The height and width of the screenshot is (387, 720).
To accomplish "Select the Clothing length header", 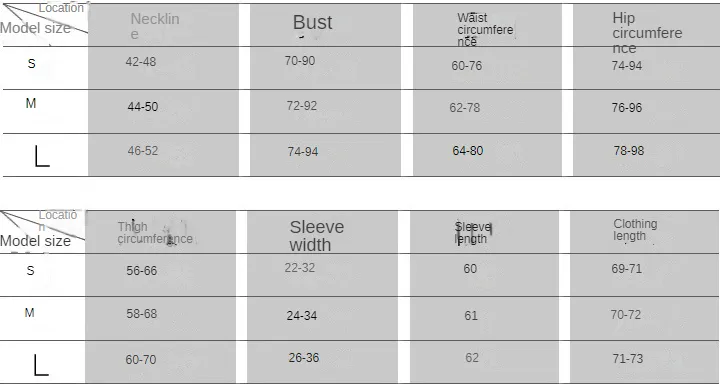I will point(635,230).
